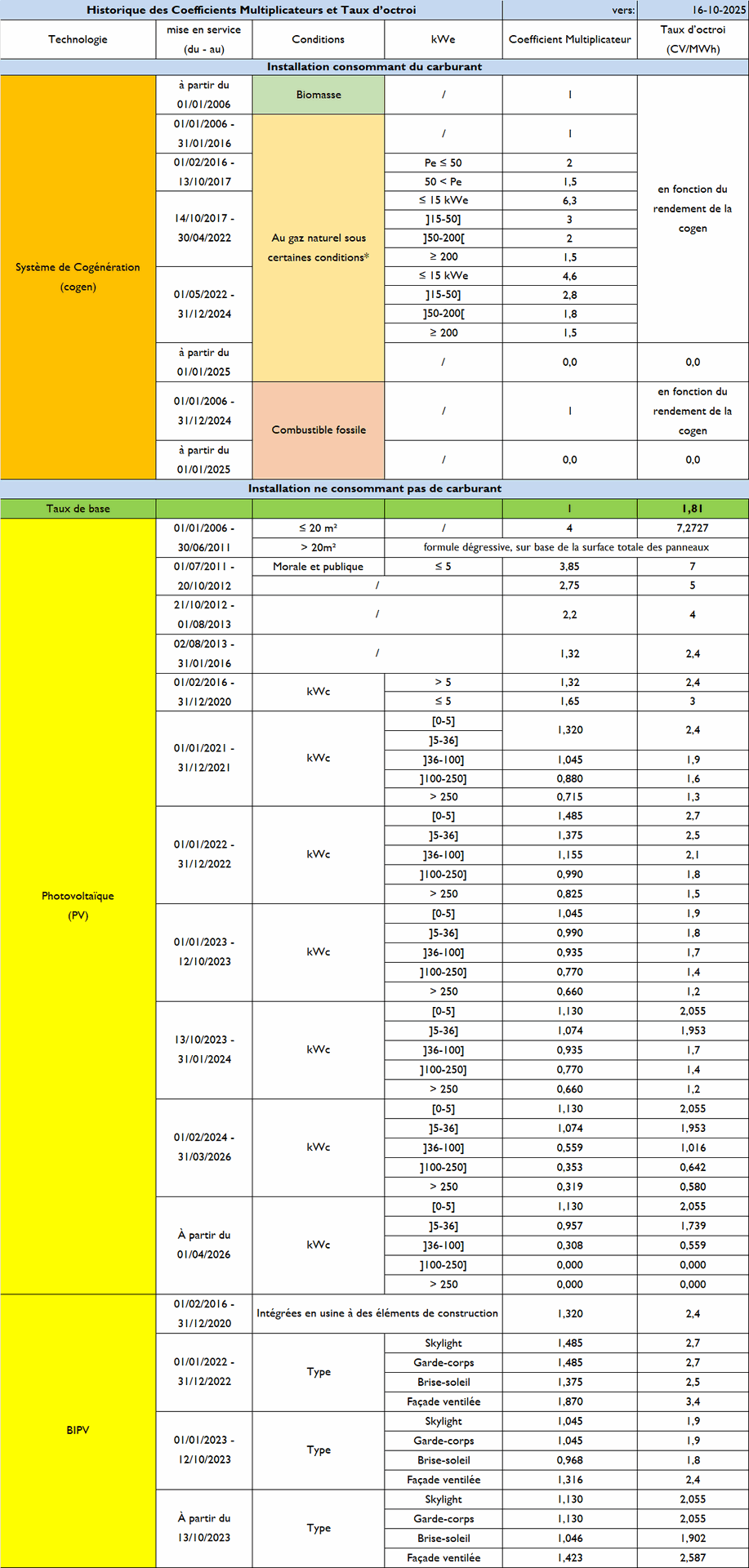Click the Au gaz naturel conditions cell
The image size is (749, 1568).
[x=318, y=247]
